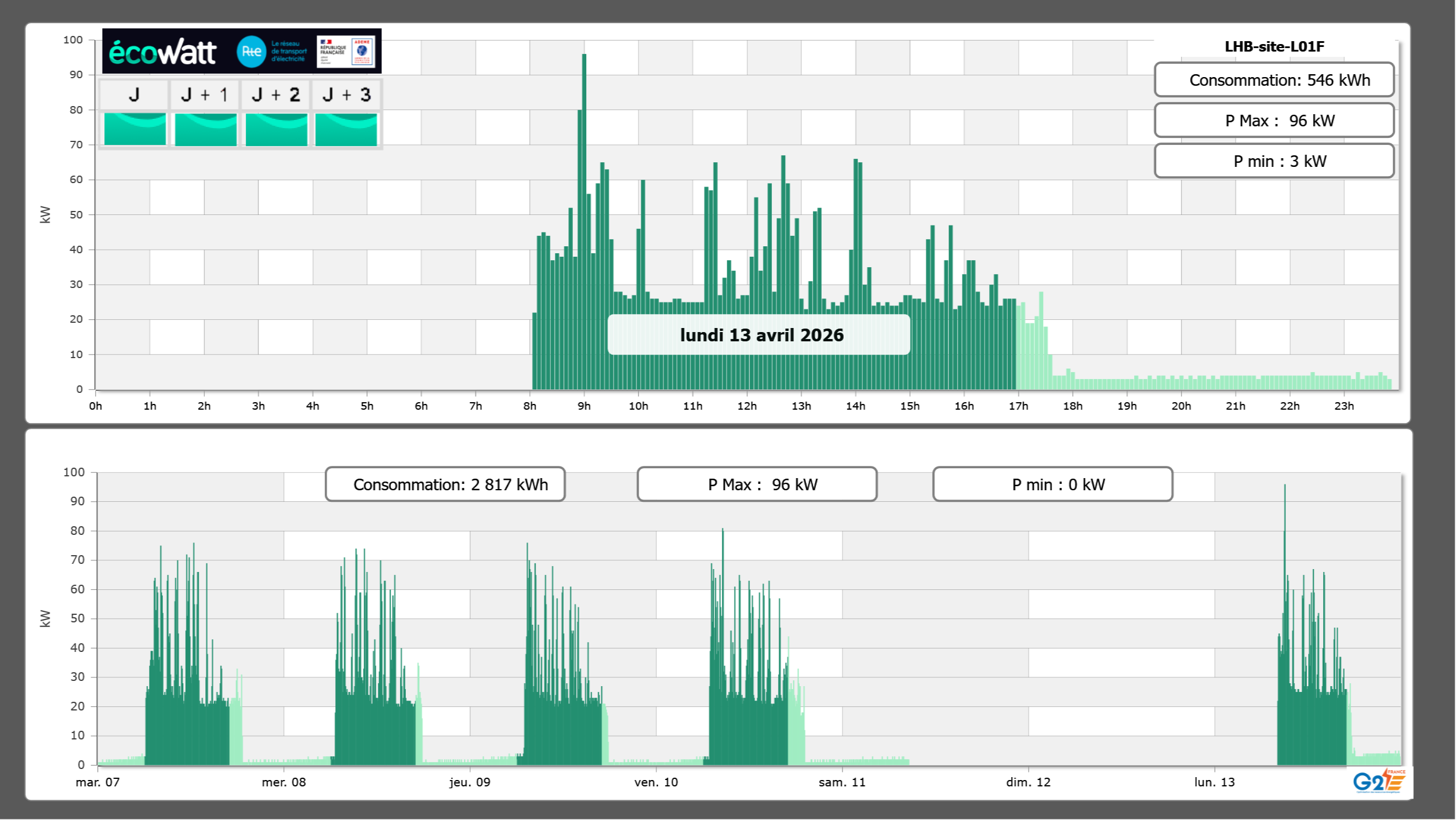The image size is (1456, 820).
Task: Click the green signal icon under J
Action: pos(135,129)
